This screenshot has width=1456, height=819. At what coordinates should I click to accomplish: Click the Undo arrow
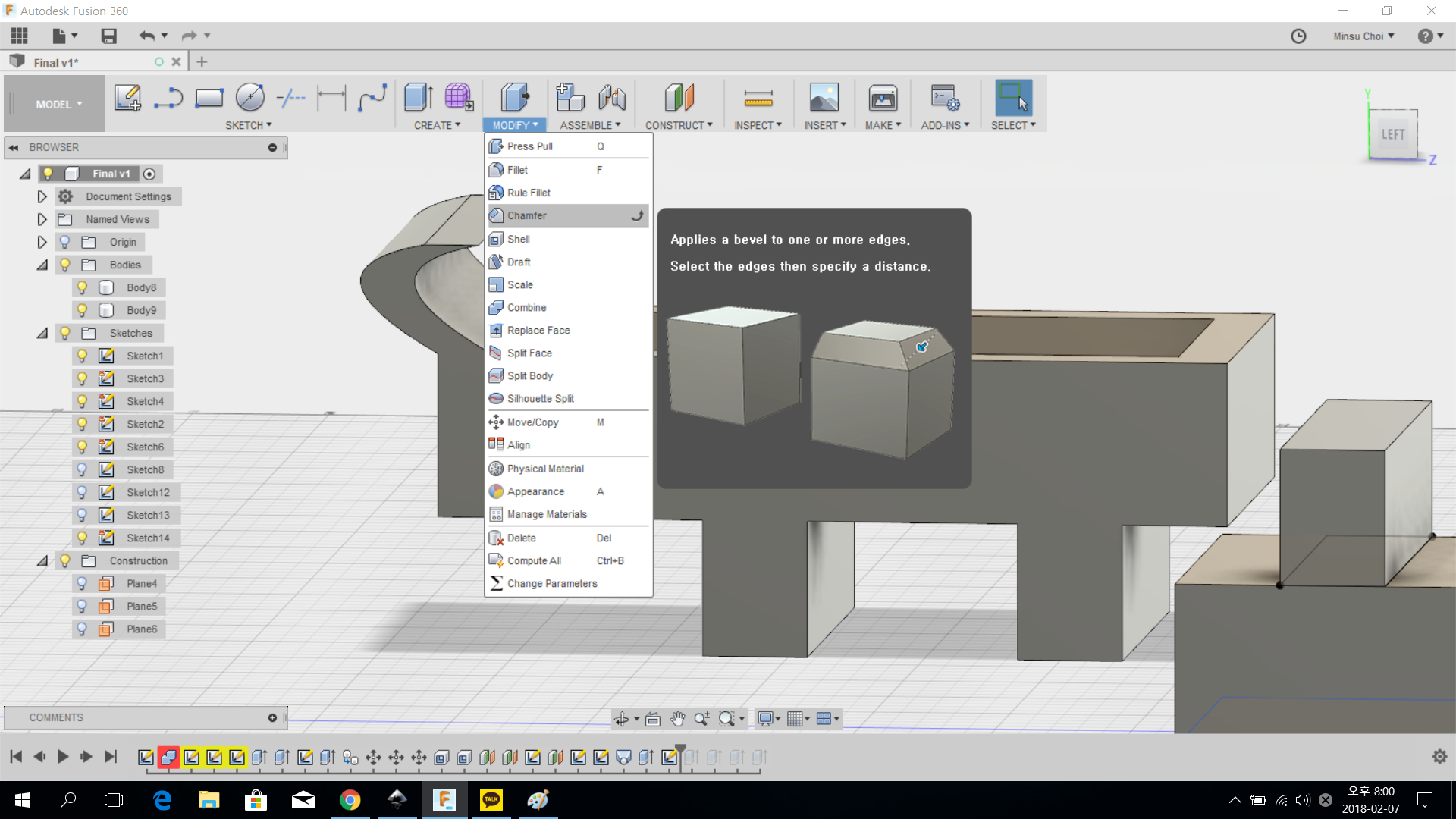tap(147, 36)
